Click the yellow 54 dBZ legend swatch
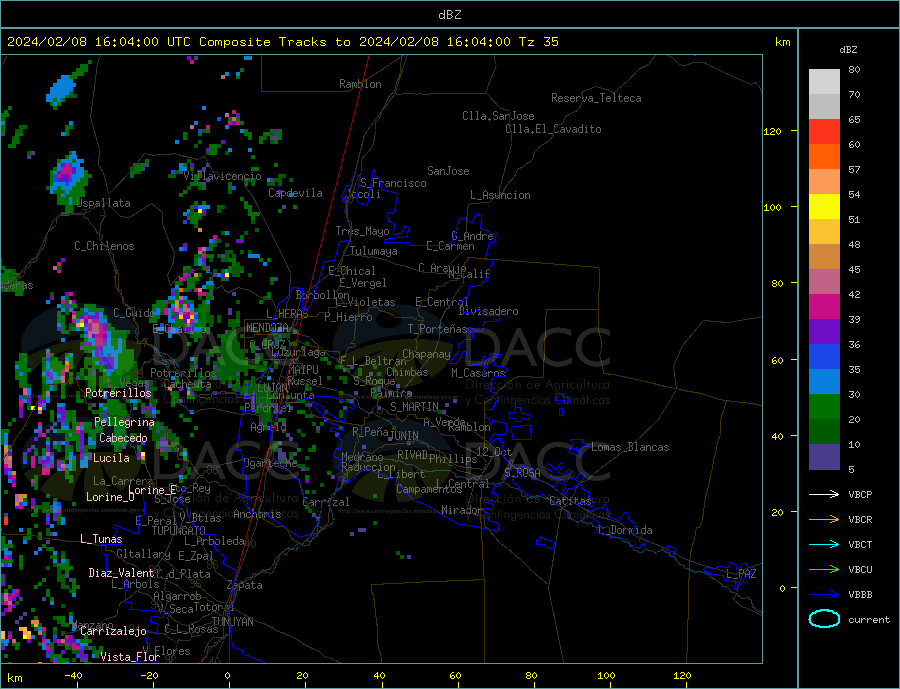This screenshot has height=689, width=900. (x=824, y=207)
